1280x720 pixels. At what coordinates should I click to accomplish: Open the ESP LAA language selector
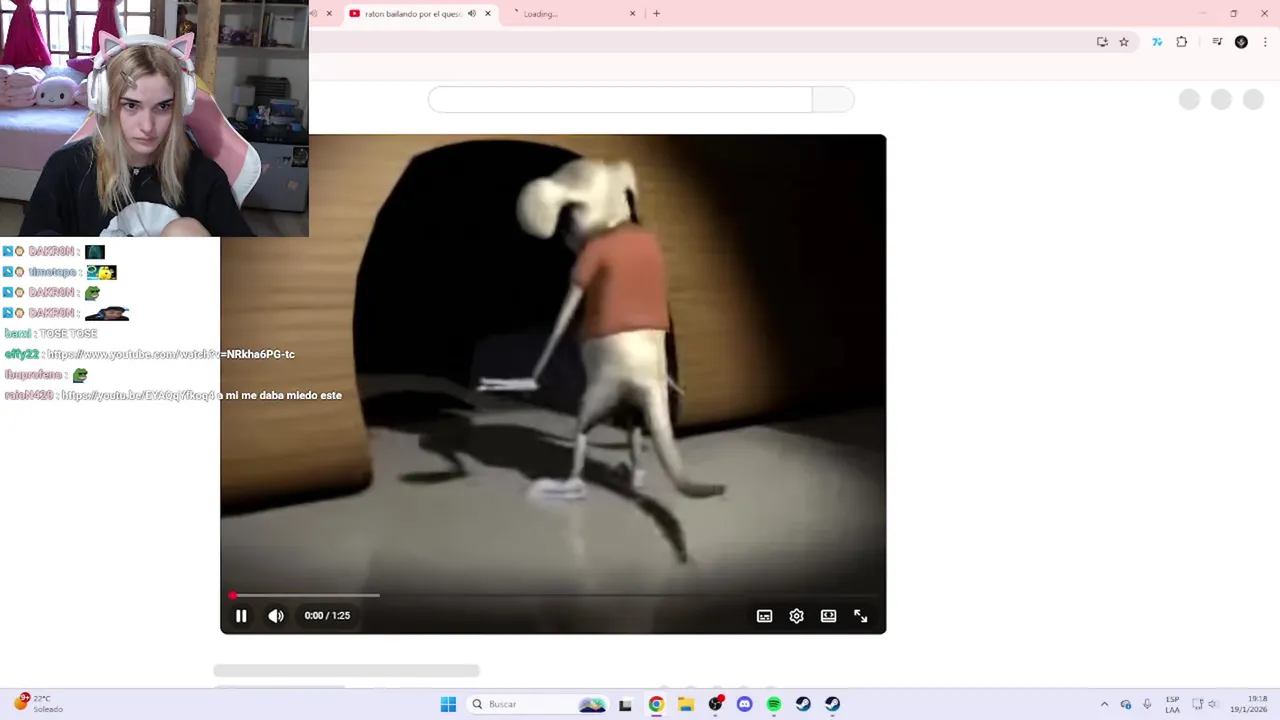point(1172,704)
